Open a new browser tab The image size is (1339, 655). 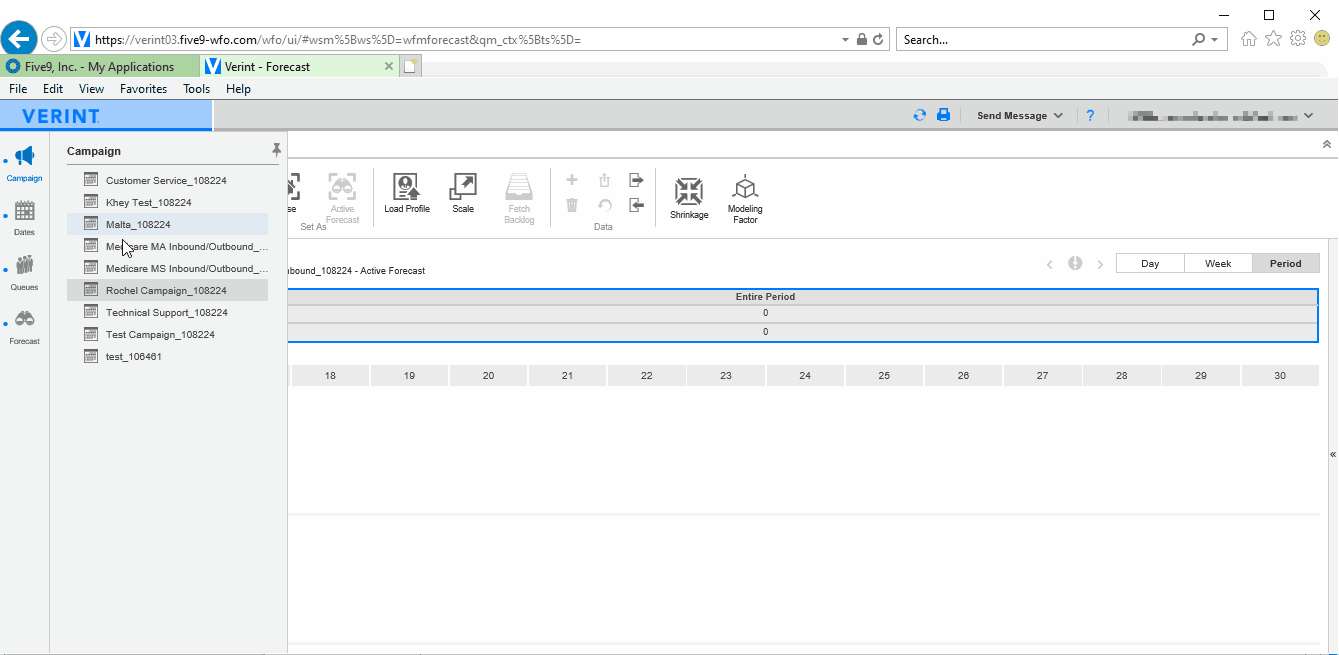coord(410,67)
